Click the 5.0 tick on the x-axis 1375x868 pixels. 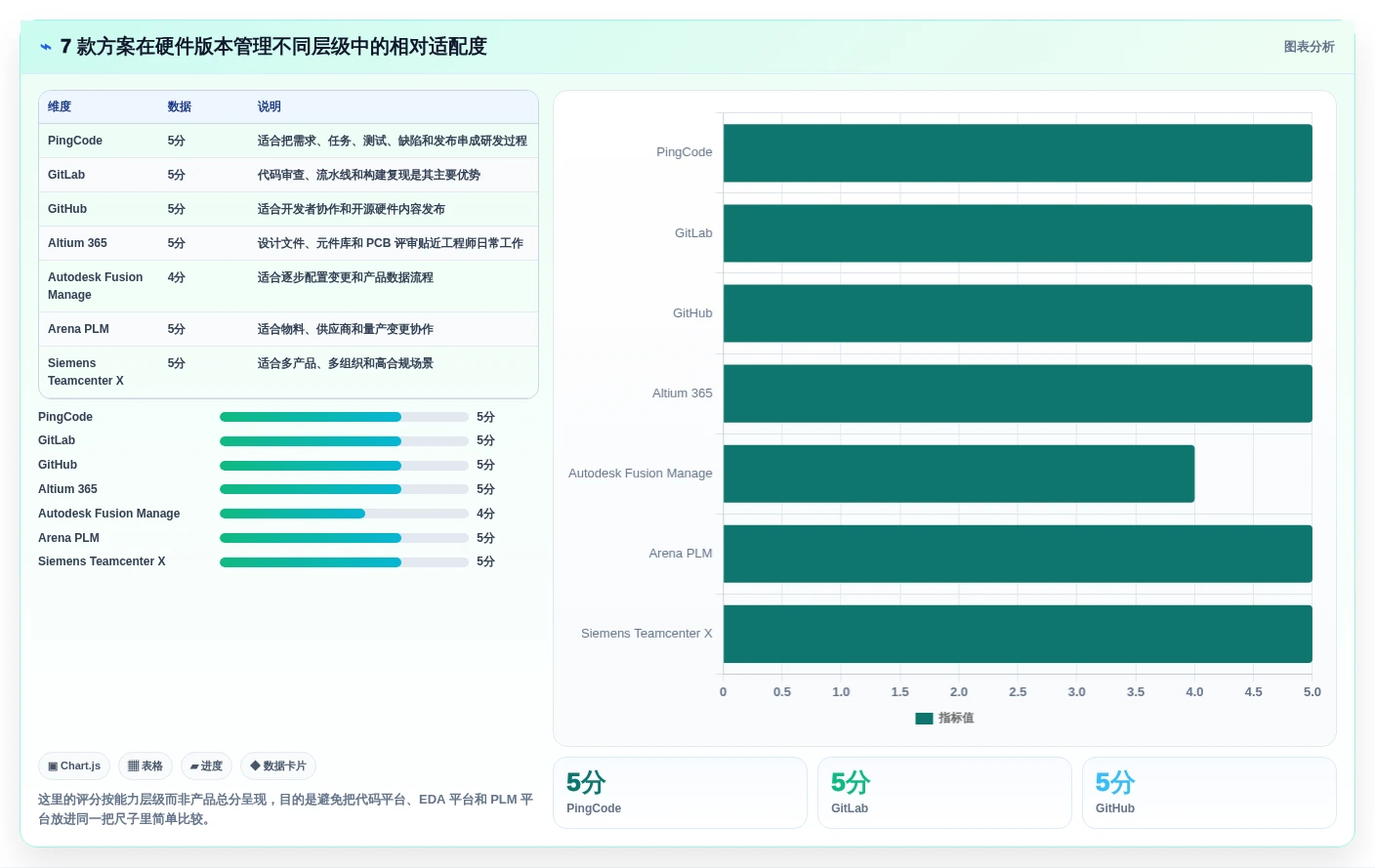click(1312, 692)
